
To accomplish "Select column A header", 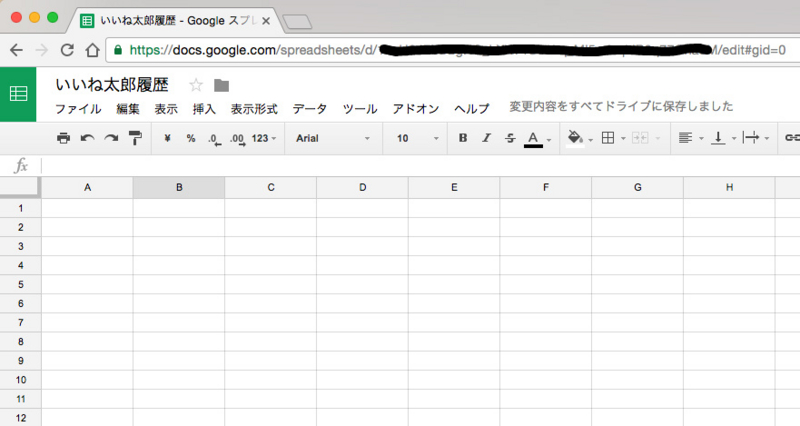I will 87,188.
